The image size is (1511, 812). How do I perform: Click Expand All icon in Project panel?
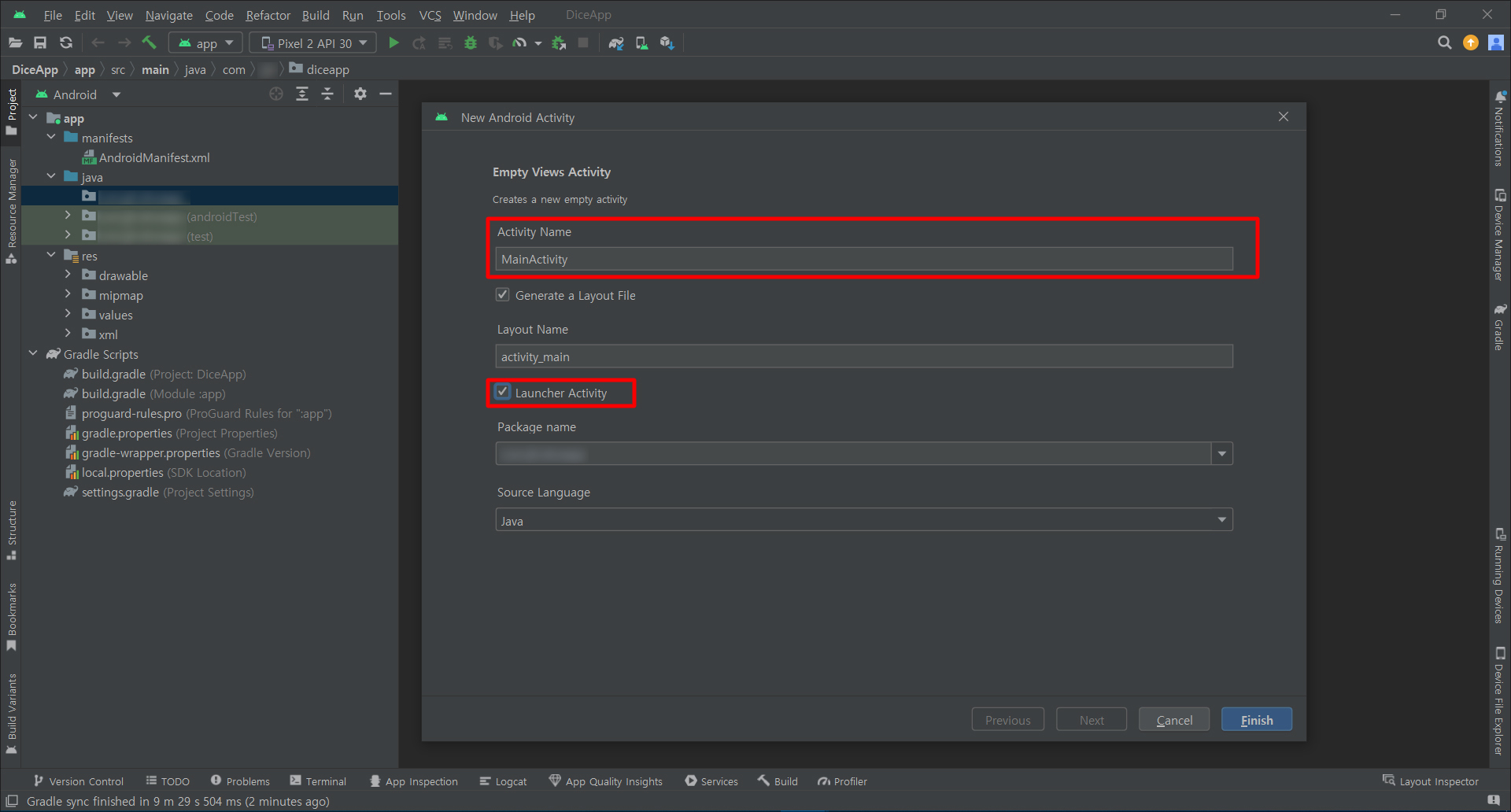coord(302,94)
